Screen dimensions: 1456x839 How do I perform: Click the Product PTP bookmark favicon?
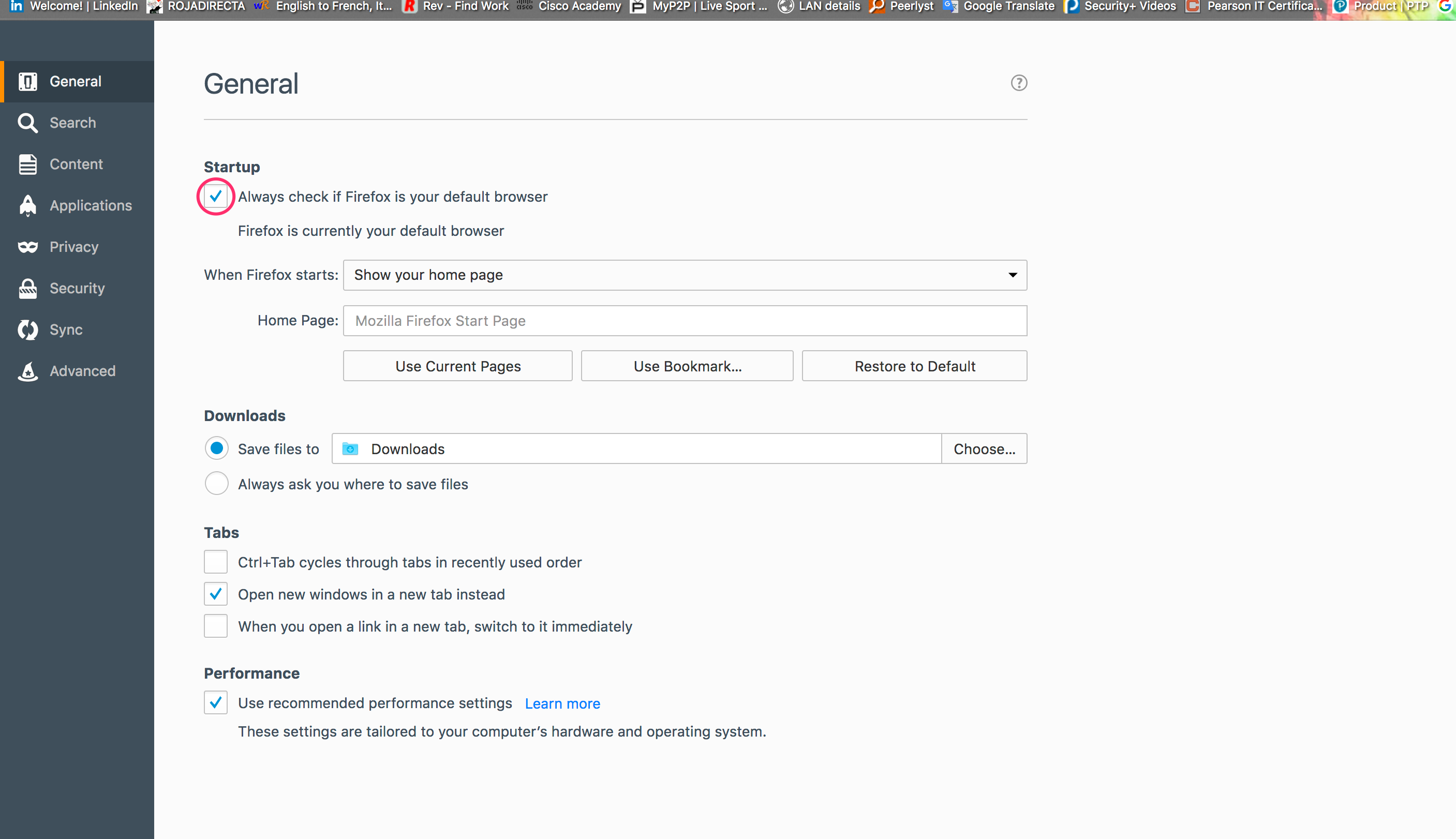[x=1340, y=6]
